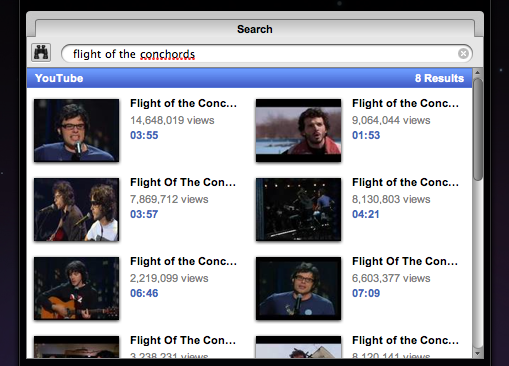Open thumbnail of video with 9,064,044 views
This screenshot has height=366, width=509.
[298, 130]
